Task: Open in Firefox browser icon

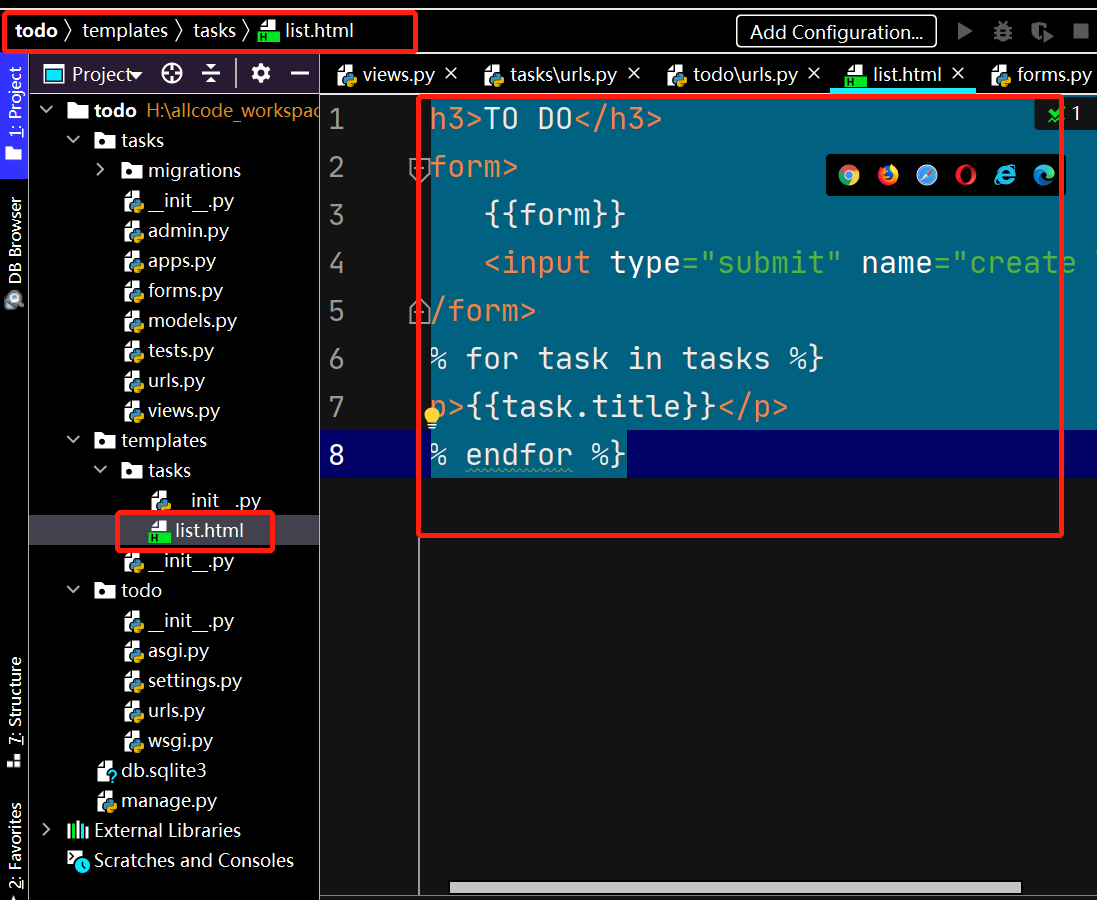Action: pyautogui.click(x=888, y=175)
